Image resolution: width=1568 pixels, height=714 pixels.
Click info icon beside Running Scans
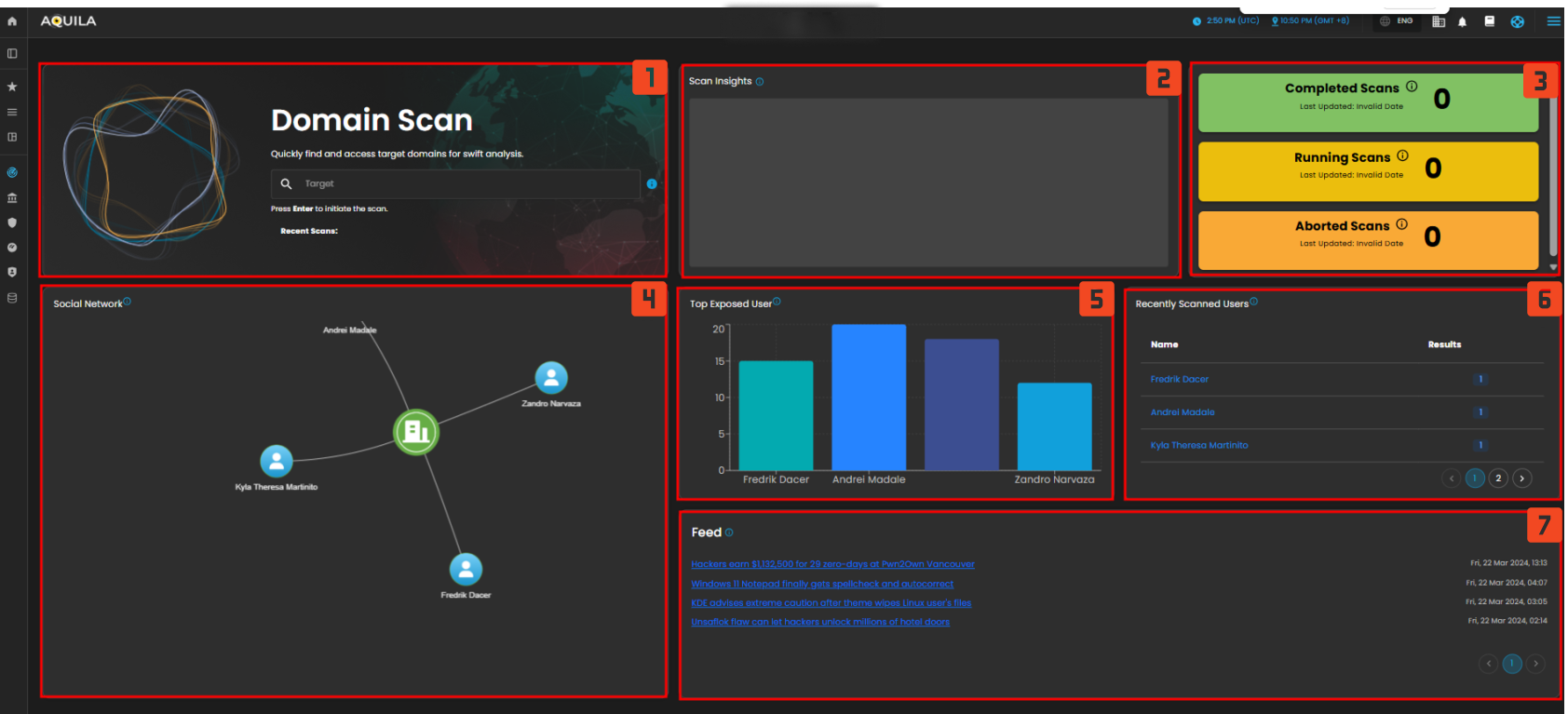[1402, 156]
